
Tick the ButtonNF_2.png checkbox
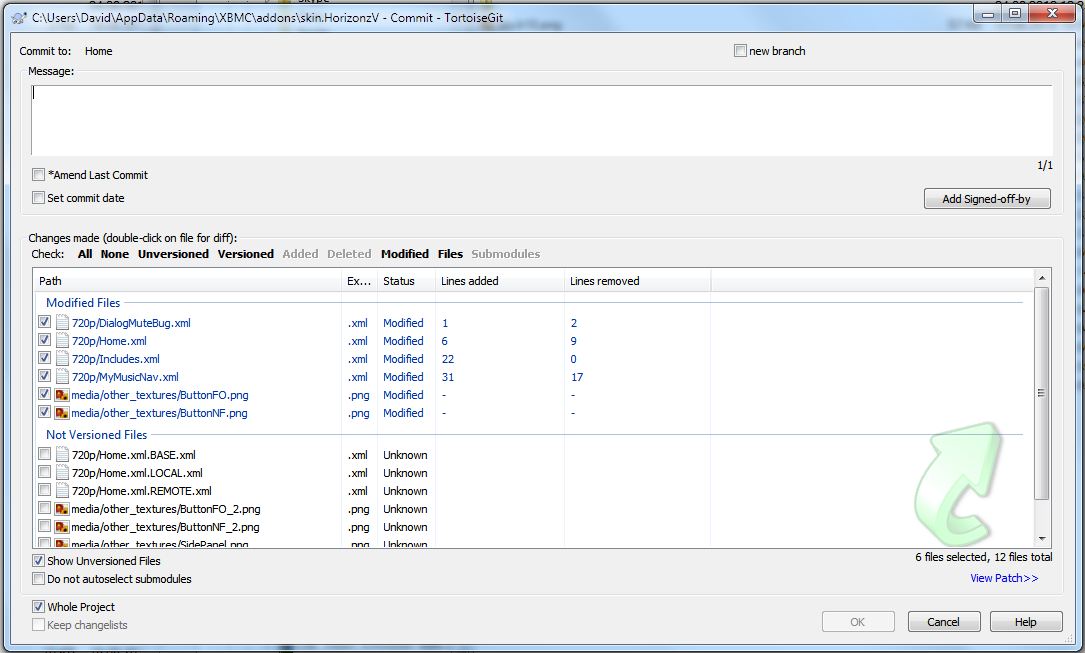pos(44,526)
